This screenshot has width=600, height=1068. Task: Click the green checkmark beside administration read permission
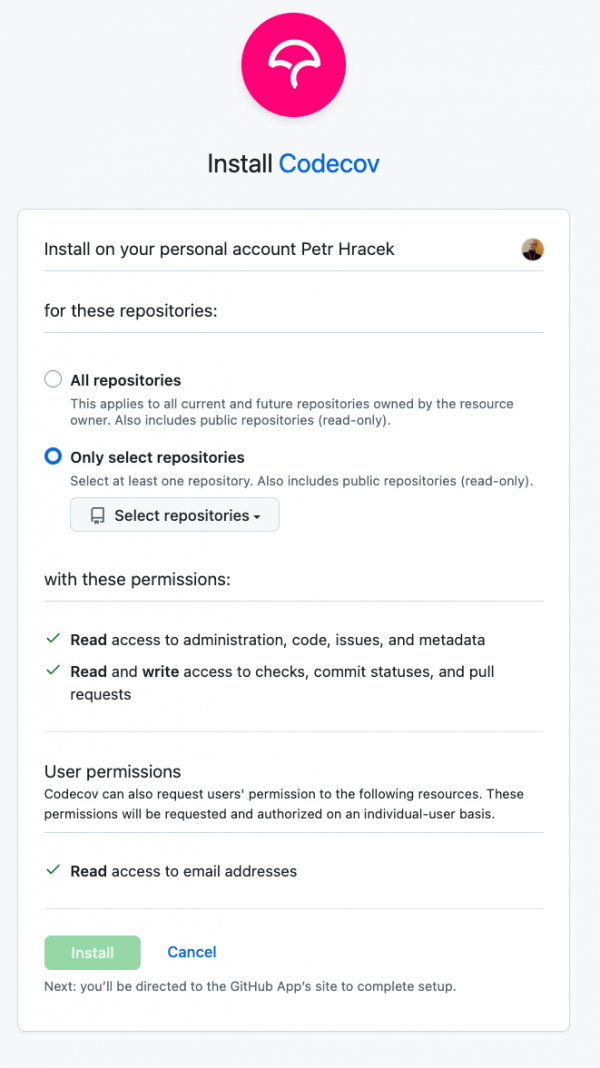pyautogui.click(x=53, y=638)
